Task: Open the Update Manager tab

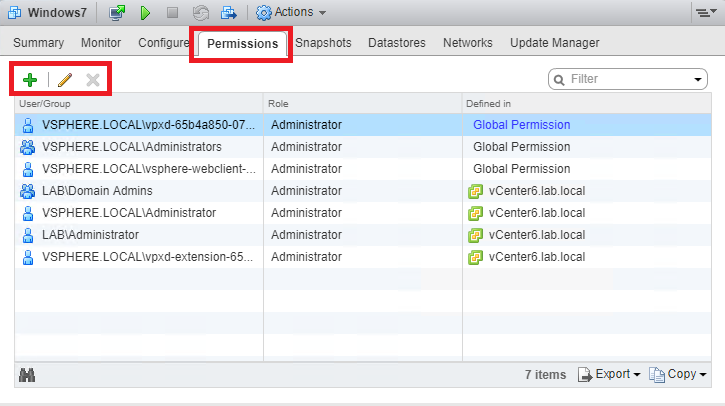Action: click(554, 43)
